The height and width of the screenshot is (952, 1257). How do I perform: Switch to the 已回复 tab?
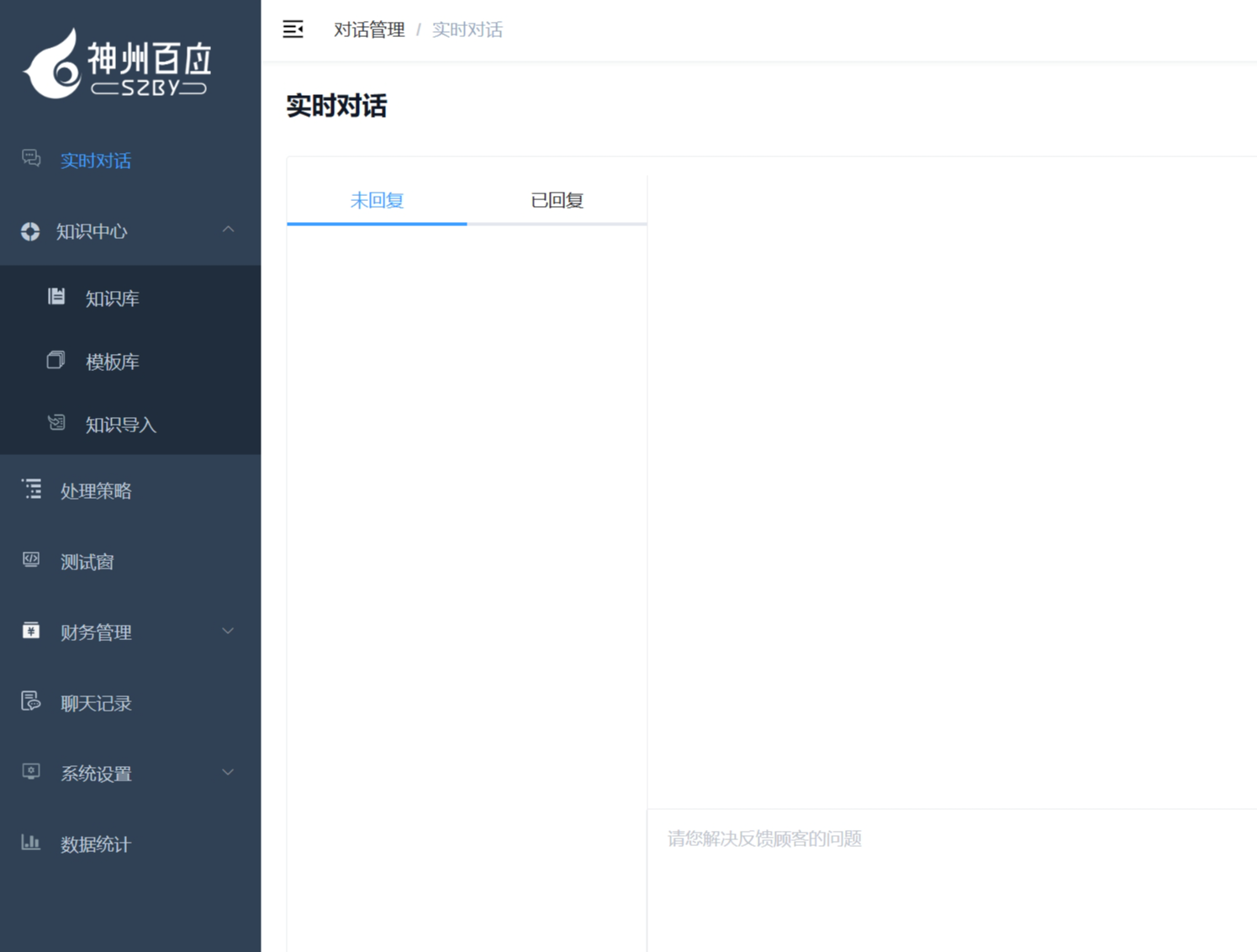(557, 200)
